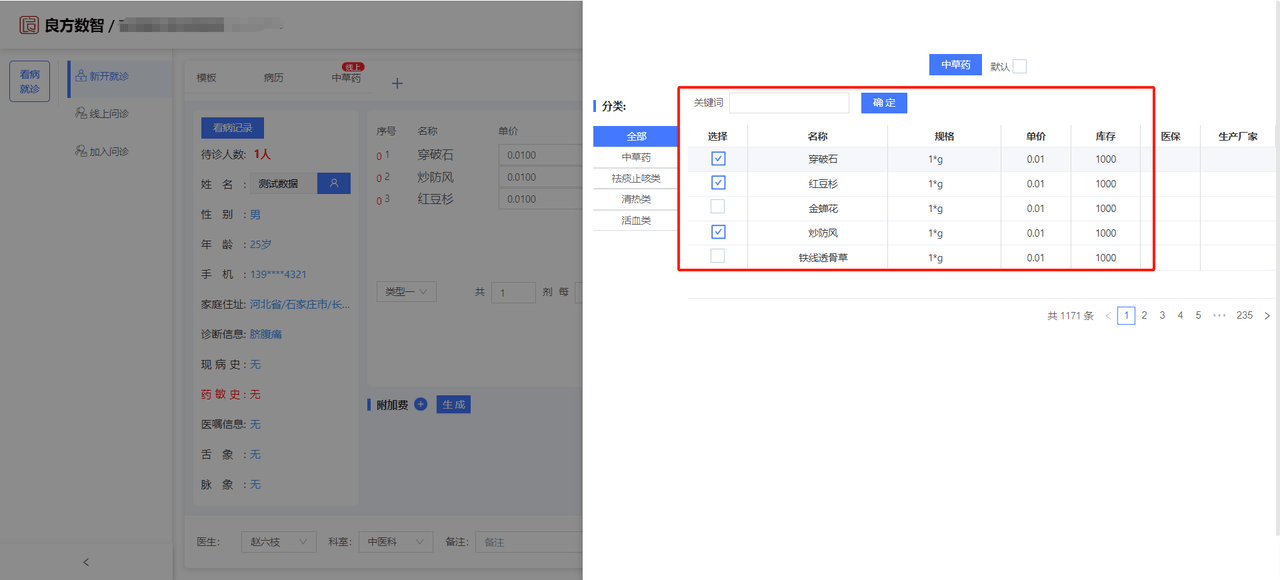The width and height of the screenshot is (1280, 580).
Task: Click the pagination ellipsis to jump pages
Action: (x=1219, y=316)
